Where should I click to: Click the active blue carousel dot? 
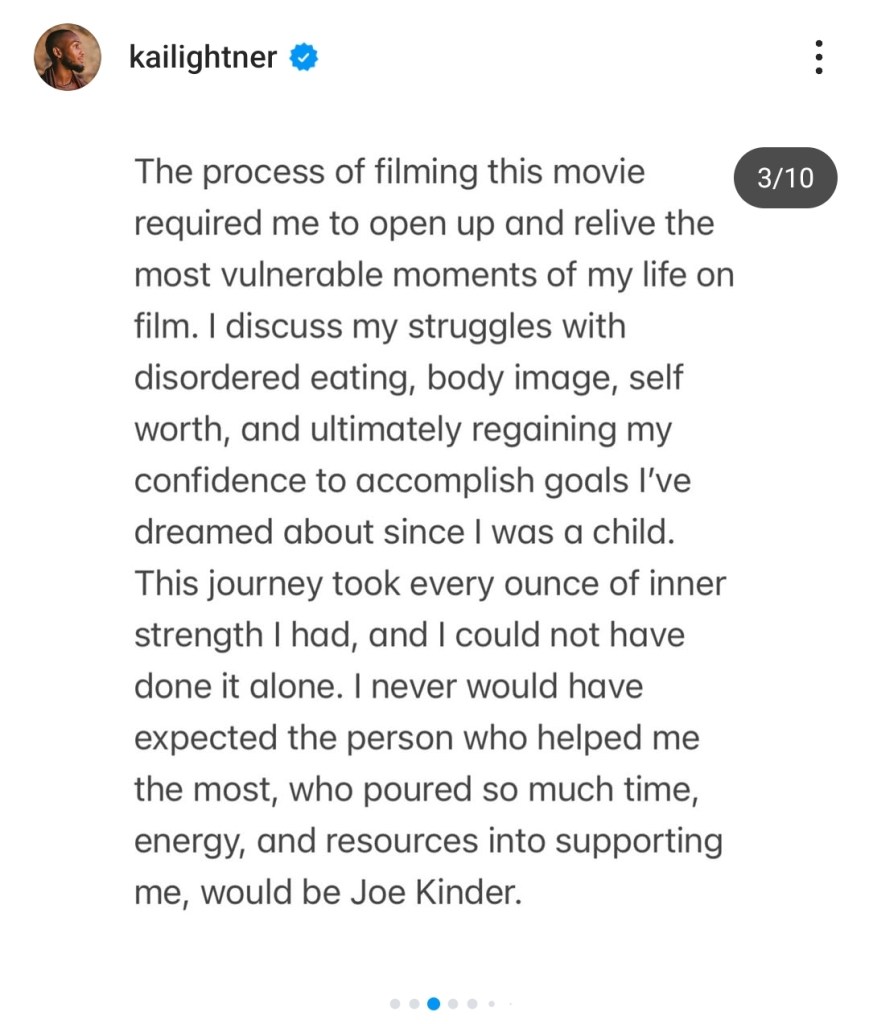click(434, 1003)
